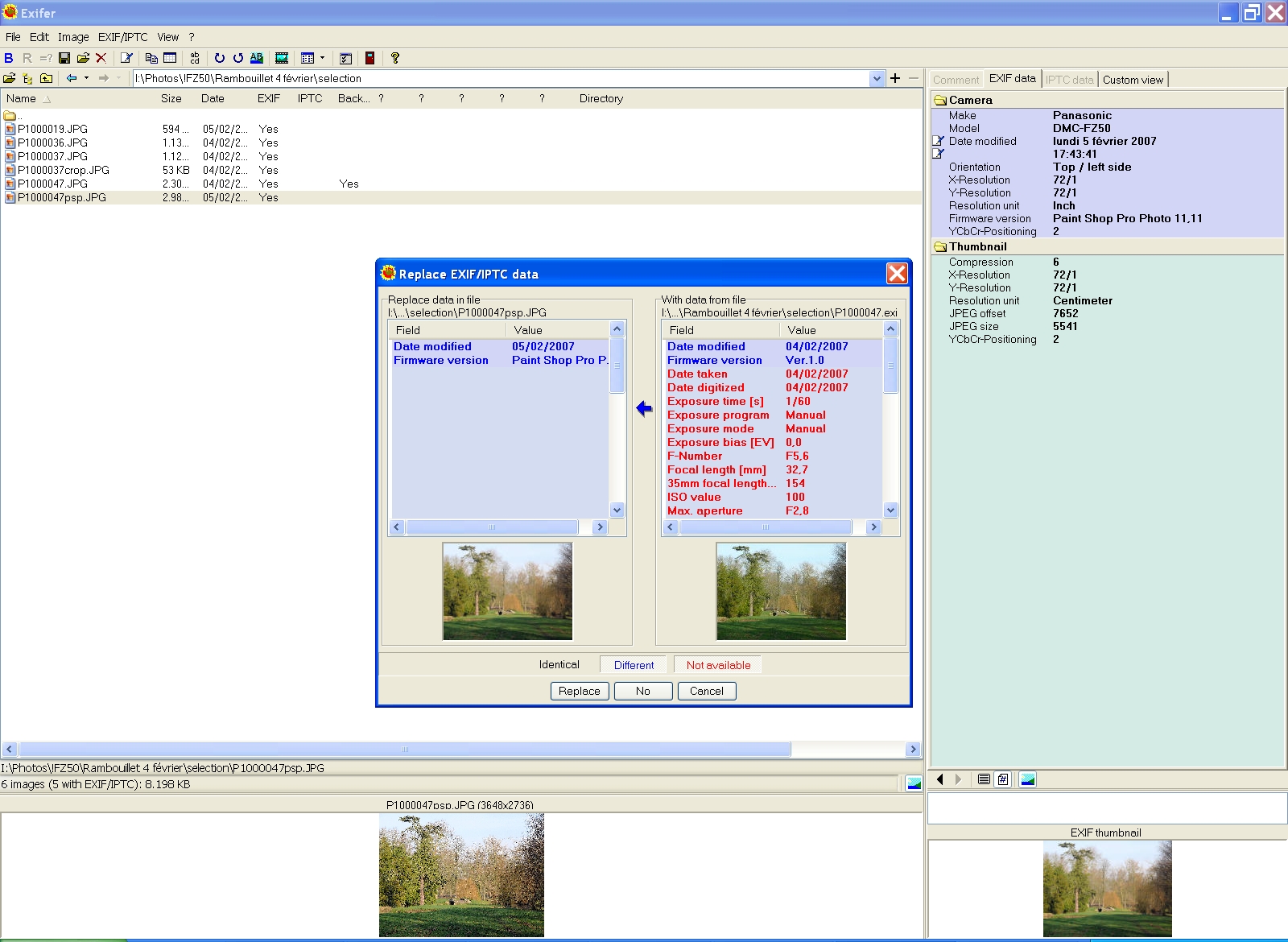The image size is (1288, 942).
Task: Toggle the list view button under EXIF panel
Action: (x=984, y=779)
